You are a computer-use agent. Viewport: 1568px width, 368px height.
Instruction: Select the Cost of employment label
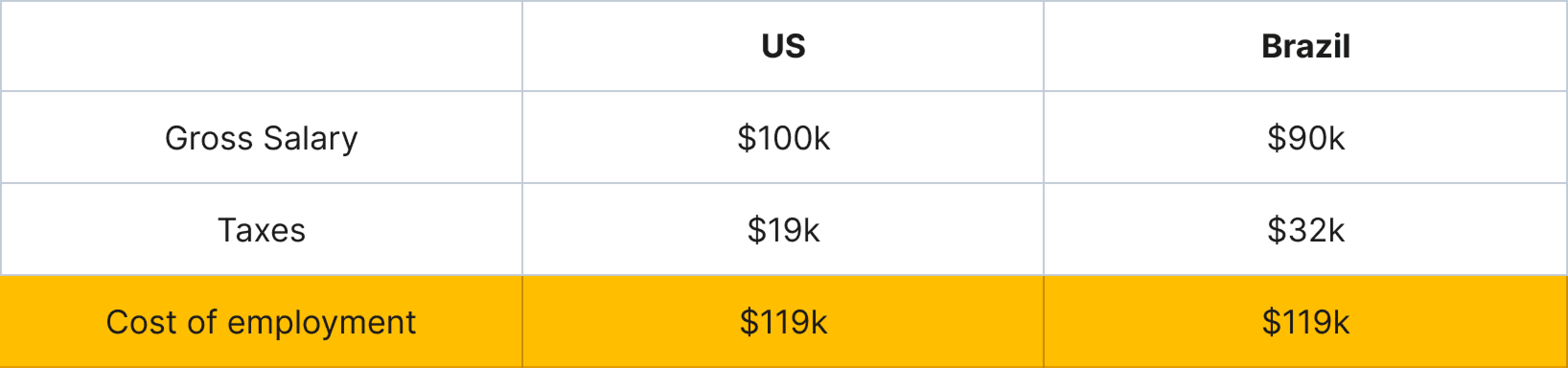(x=261, y=322)
